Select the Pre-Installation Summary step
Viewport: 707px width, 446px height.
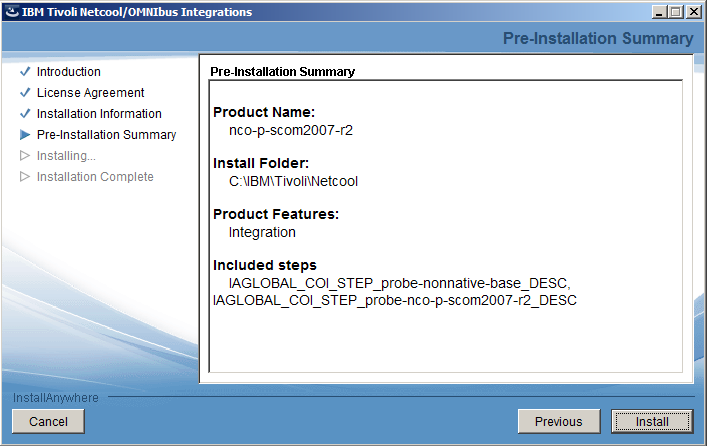[106, 134]
